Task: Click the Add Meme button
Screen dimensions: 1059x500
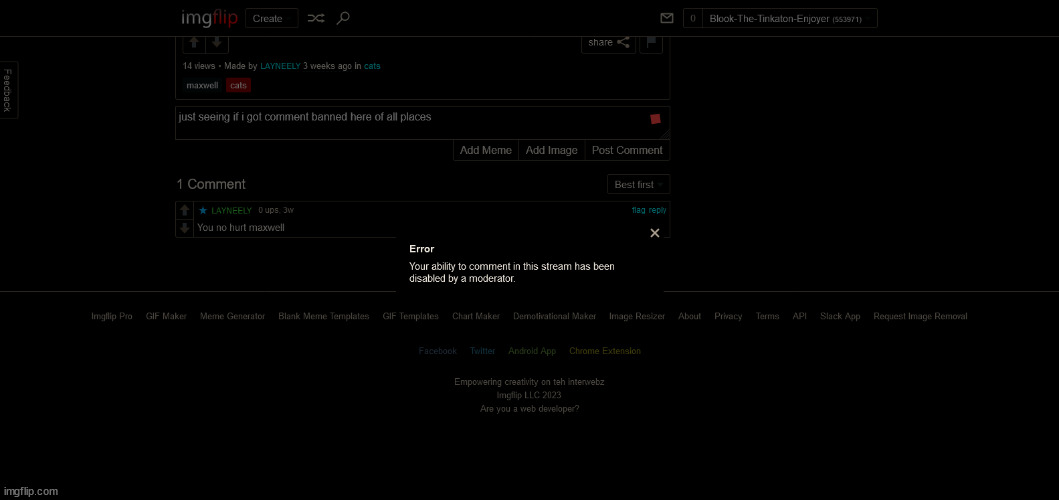Action: pos(485,150)
